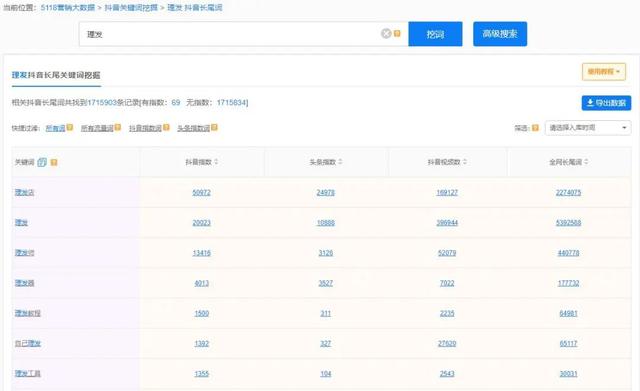Open the help icon beside 所有流量词 filter
The image size is (640, 391).
pos(118,127)
